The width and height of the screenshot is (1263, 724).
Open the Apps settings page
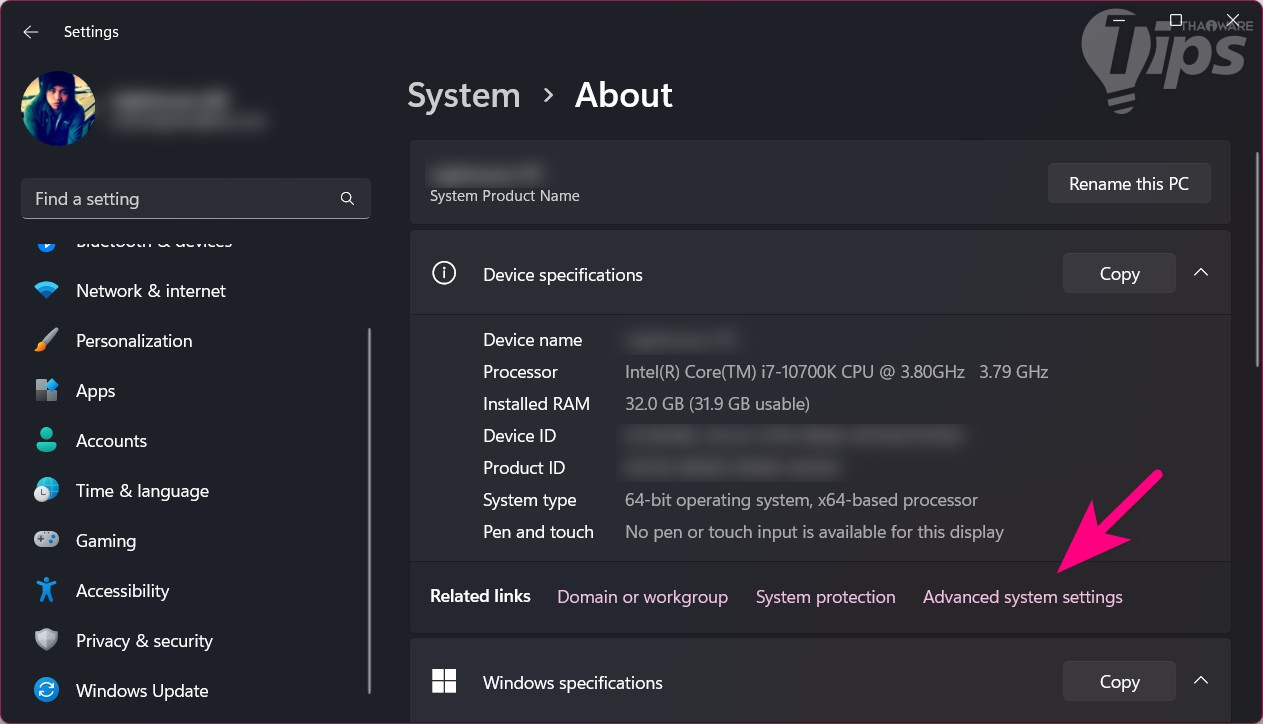tap(95, 391)
